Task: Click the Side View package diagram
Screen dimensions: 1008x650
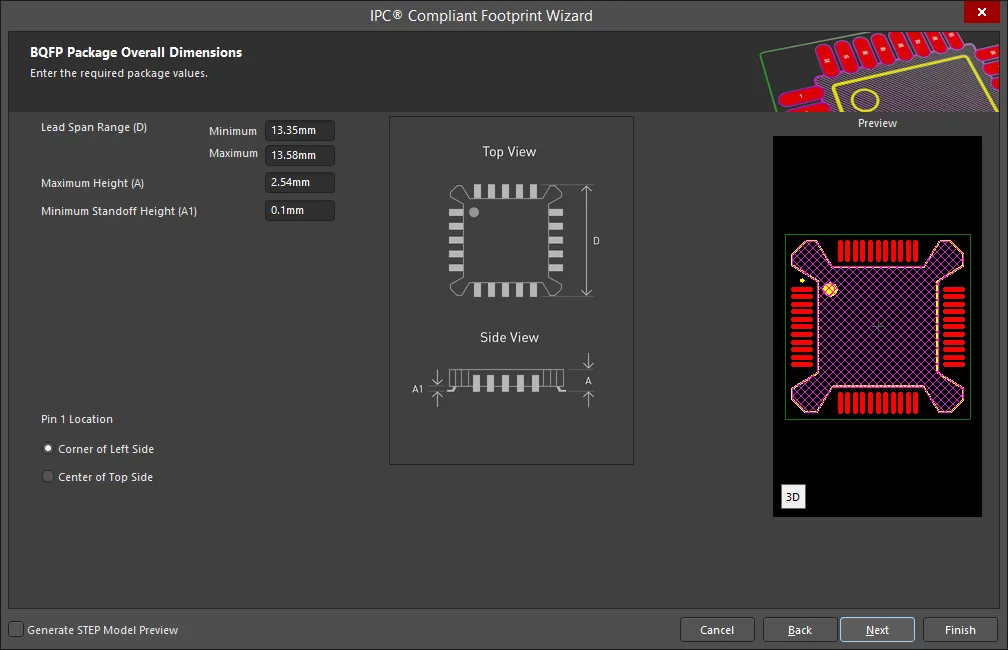Action: (507, 380)
